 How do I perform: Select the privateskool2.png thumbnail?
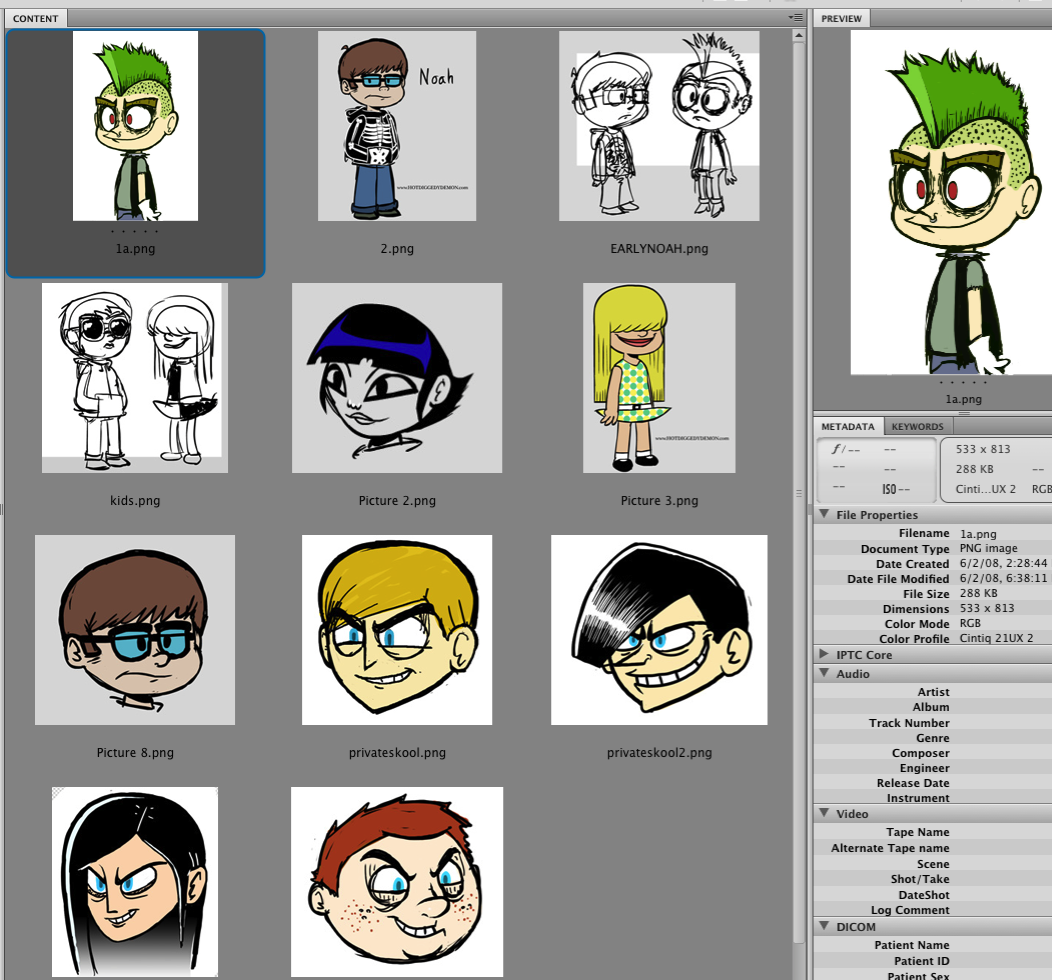pyautogui.click(x=660, y=630)
